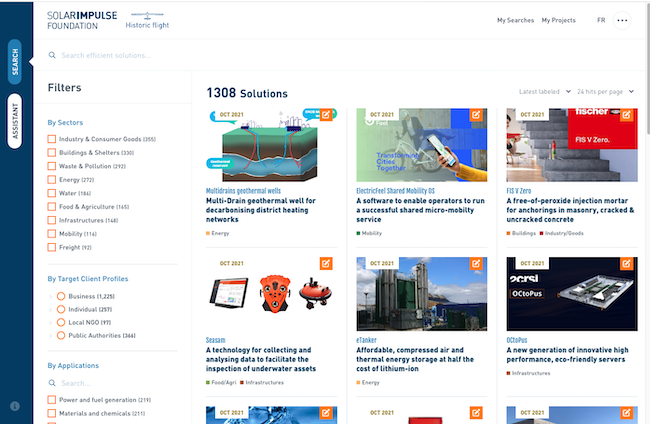The height and width of the screenshot is (424, 650).
Task: Select the Business client profile radio
Action: [x=61, y=296]
